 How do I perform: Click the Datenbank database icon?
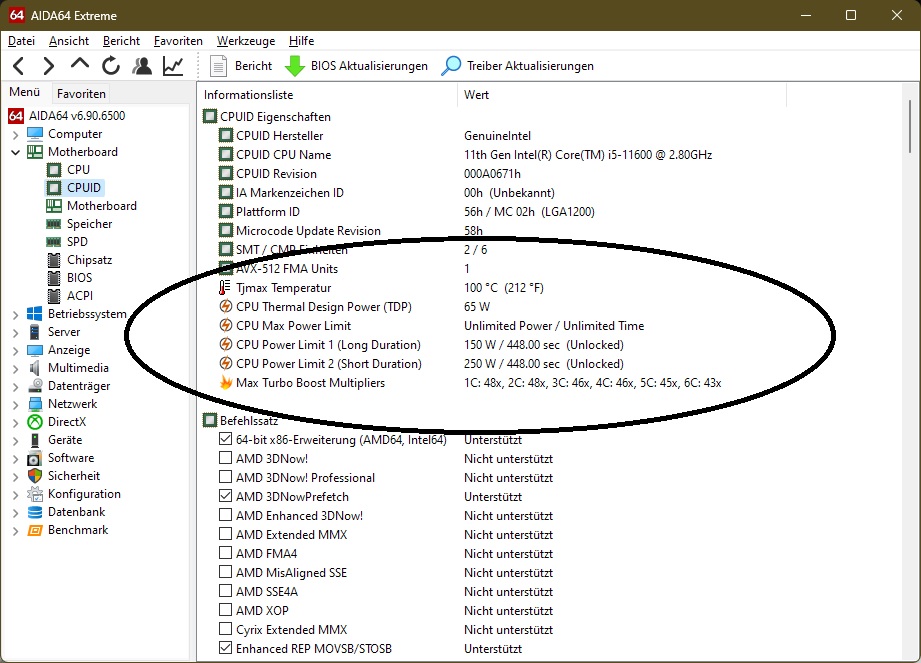35,512
